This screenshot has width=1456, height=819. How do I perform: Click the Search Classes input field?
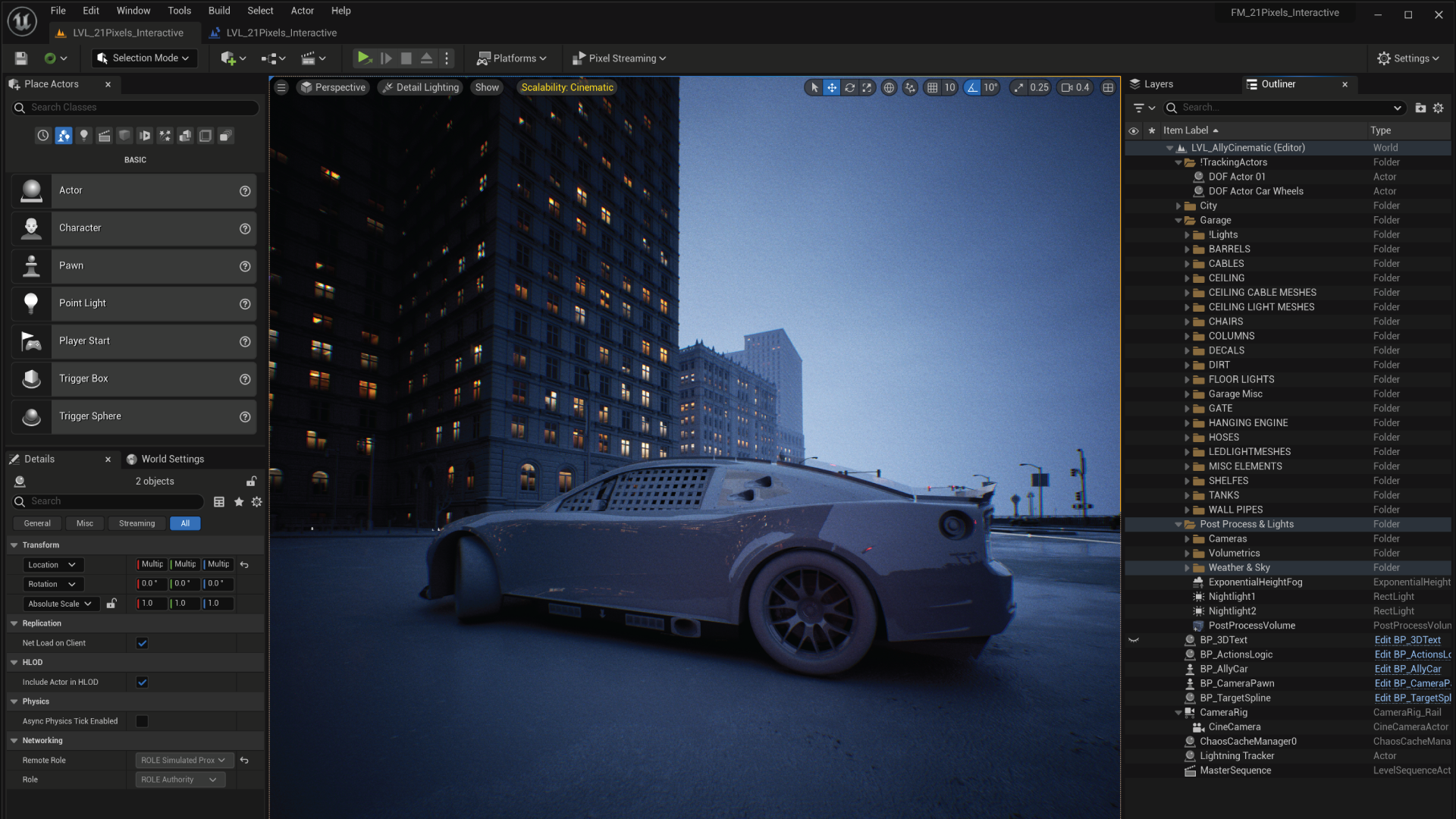(136, 108)
